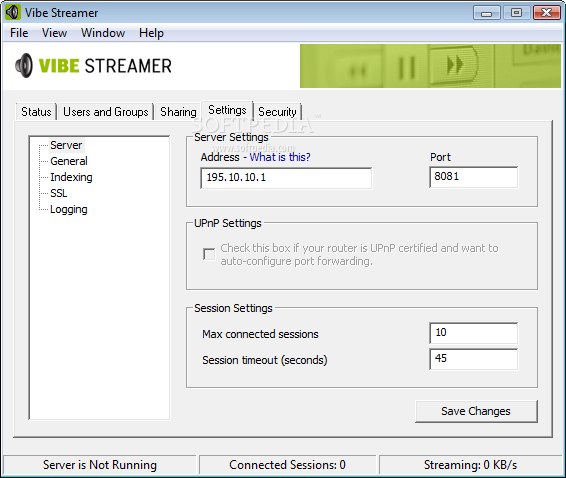Close the Vibe Streamer window
This screenshot has width=566, height=478.
click(x=547, y=13)
